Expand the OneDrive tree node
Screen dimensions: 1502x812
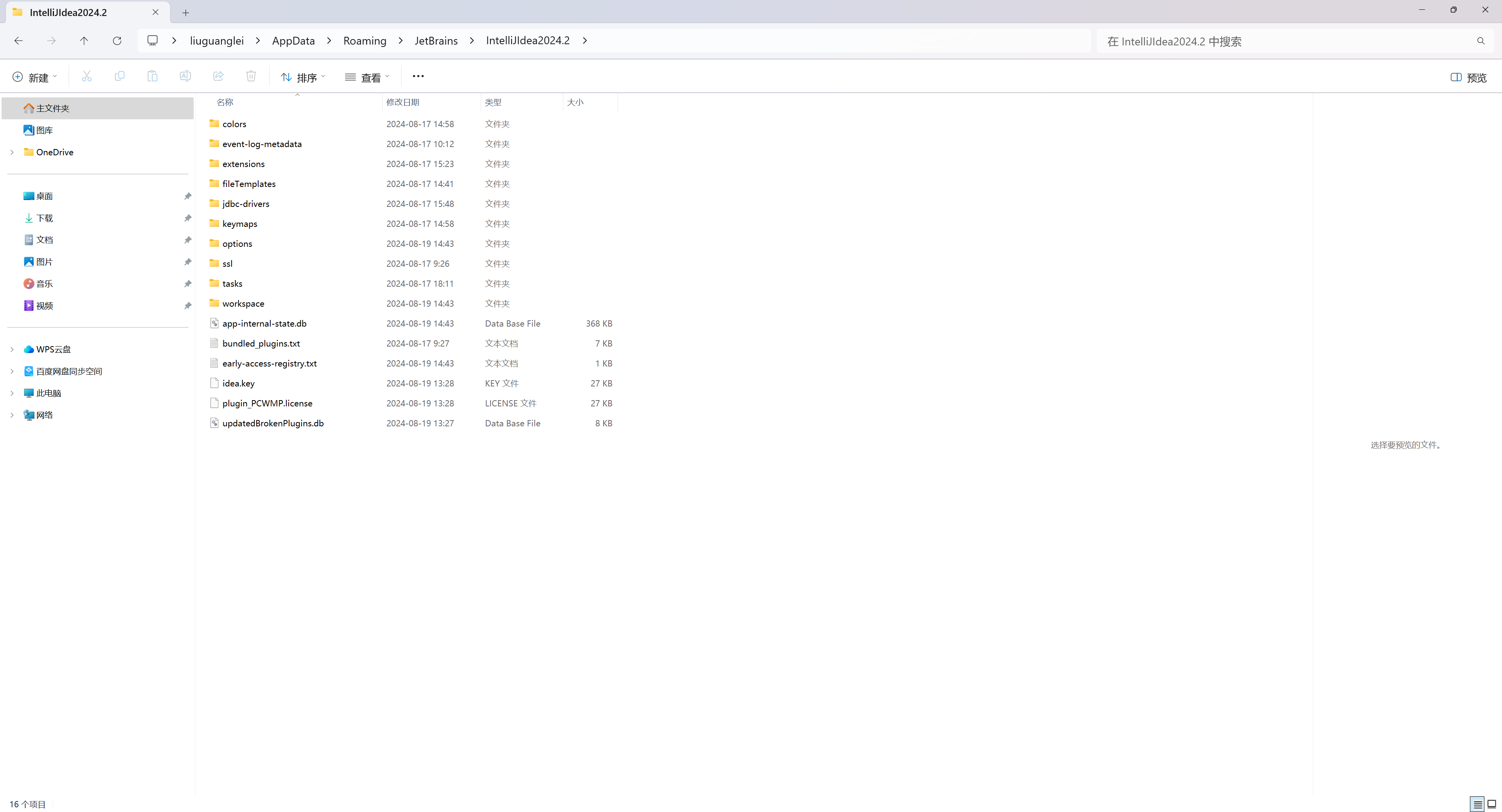[x=12, y=152]
